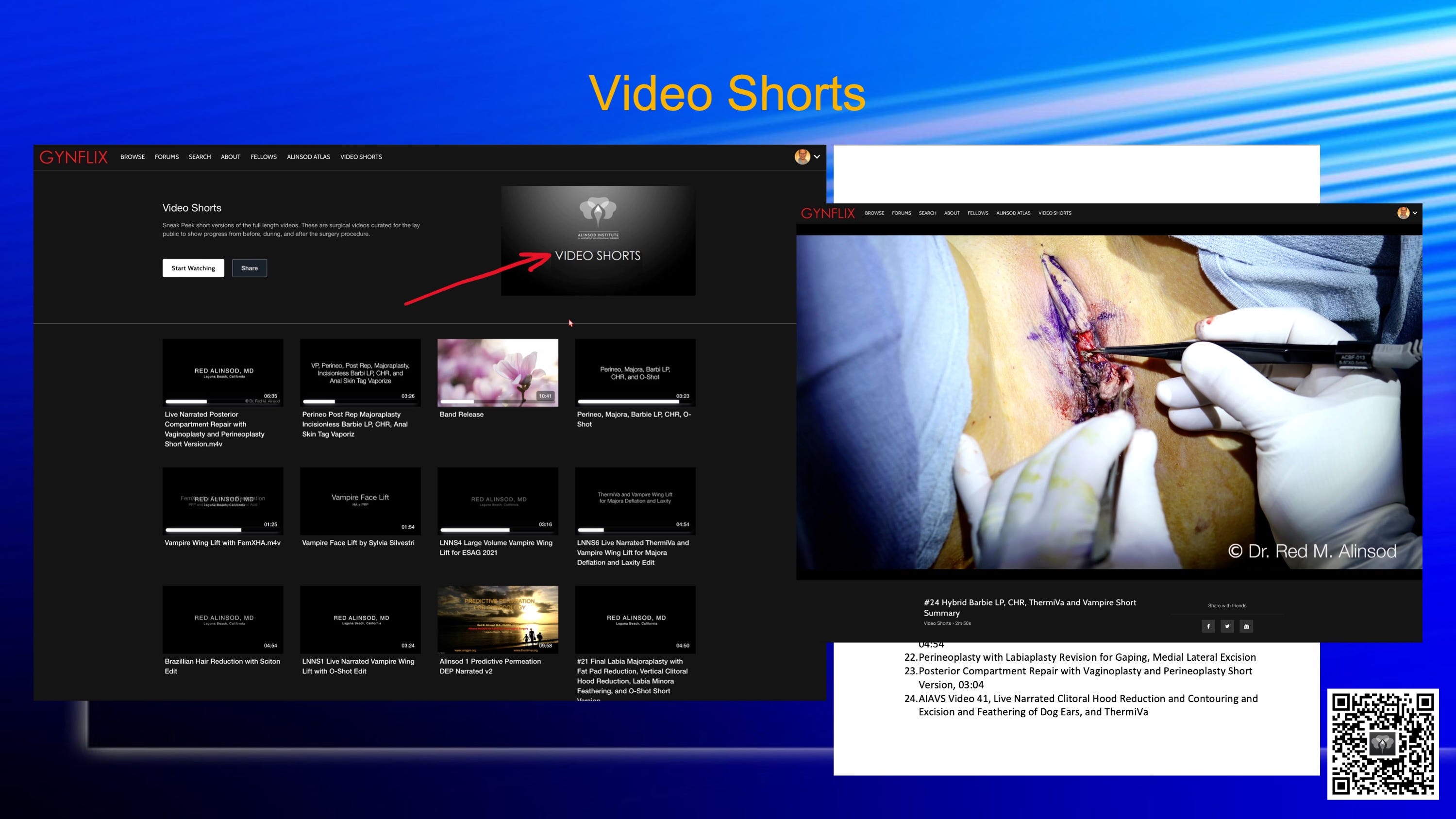Open Live Narrated Posterior Compartment Repair thumbnail
Viewport: 1456px width, 819px height.
click(223, 372)
